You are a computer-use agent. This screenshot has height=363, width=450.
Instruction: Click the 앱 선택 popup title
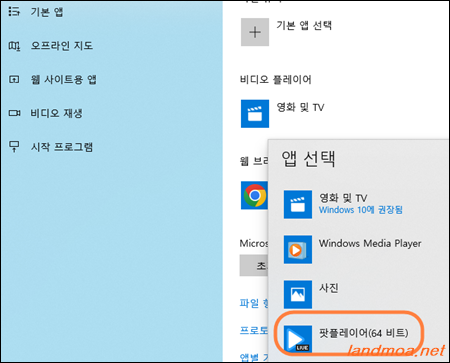pyautogui.click(x=308, y=159)
